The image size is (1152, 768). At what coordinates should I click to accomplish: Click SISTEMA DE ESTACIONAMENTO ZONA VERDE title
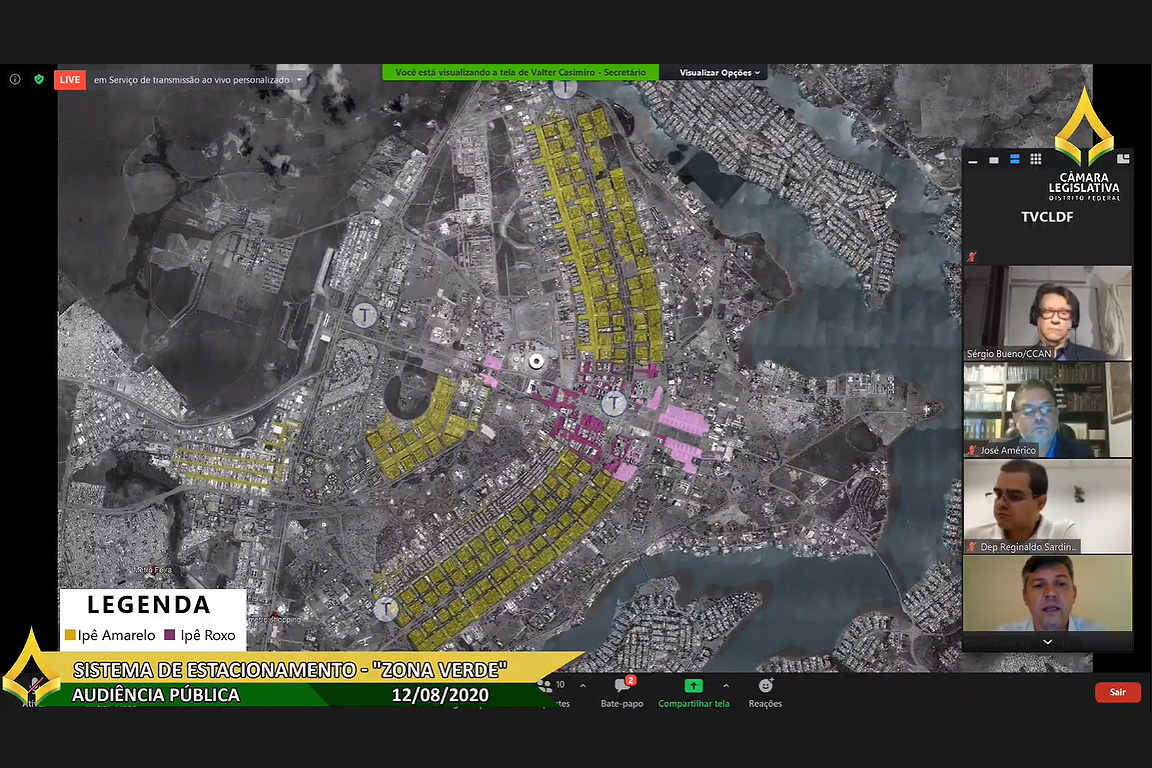pyautogui.click(x=290, y=670)
